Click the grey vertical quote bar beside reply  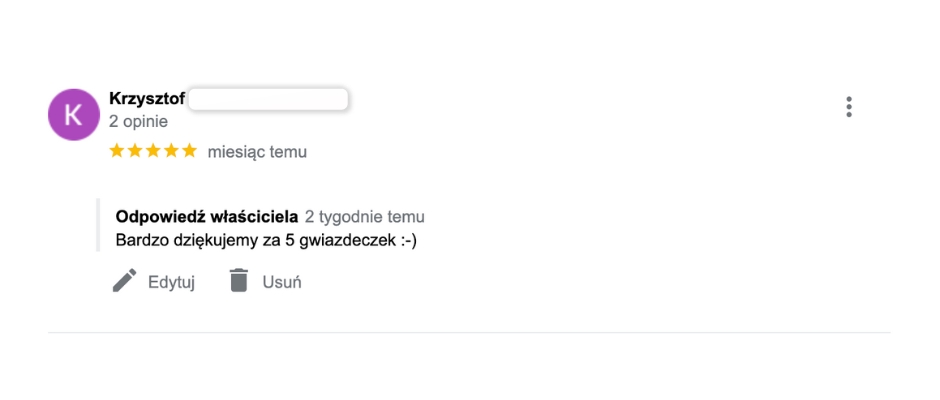98,225
